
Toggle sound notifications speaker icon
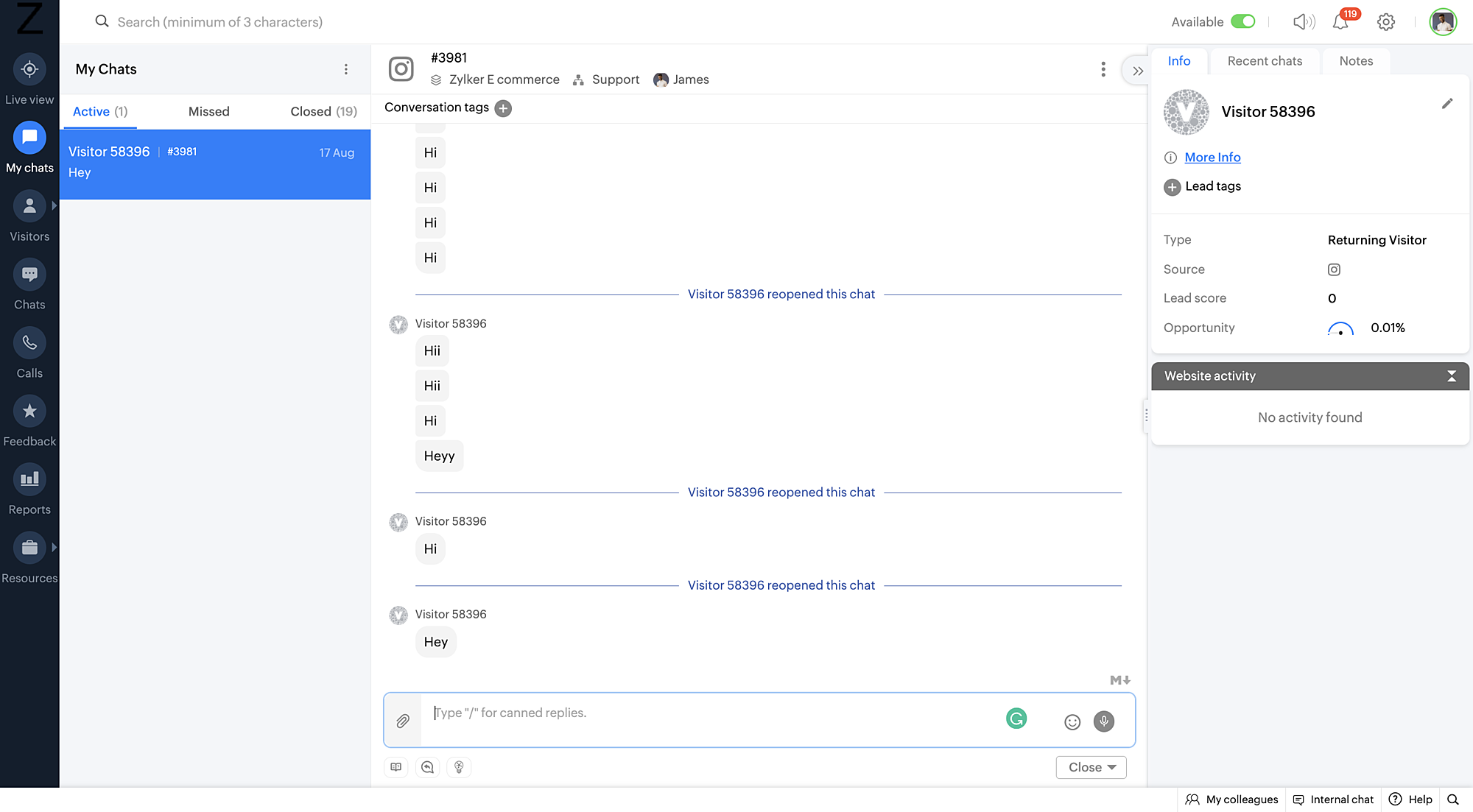[x=1304, y=22]
